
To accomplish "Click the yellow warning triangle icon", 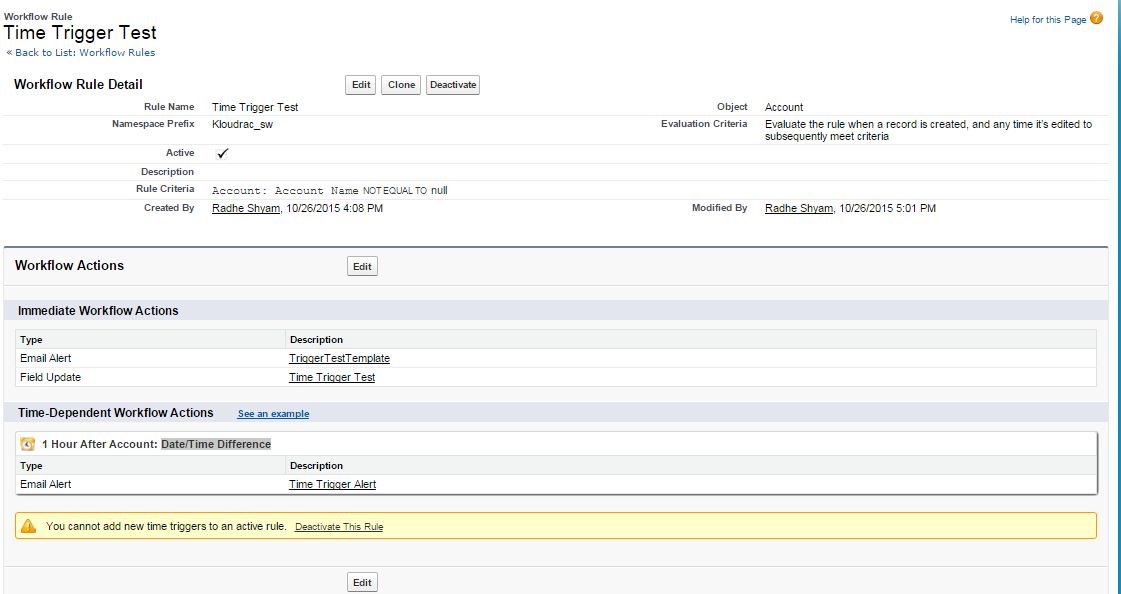I will tap(28, 526).
